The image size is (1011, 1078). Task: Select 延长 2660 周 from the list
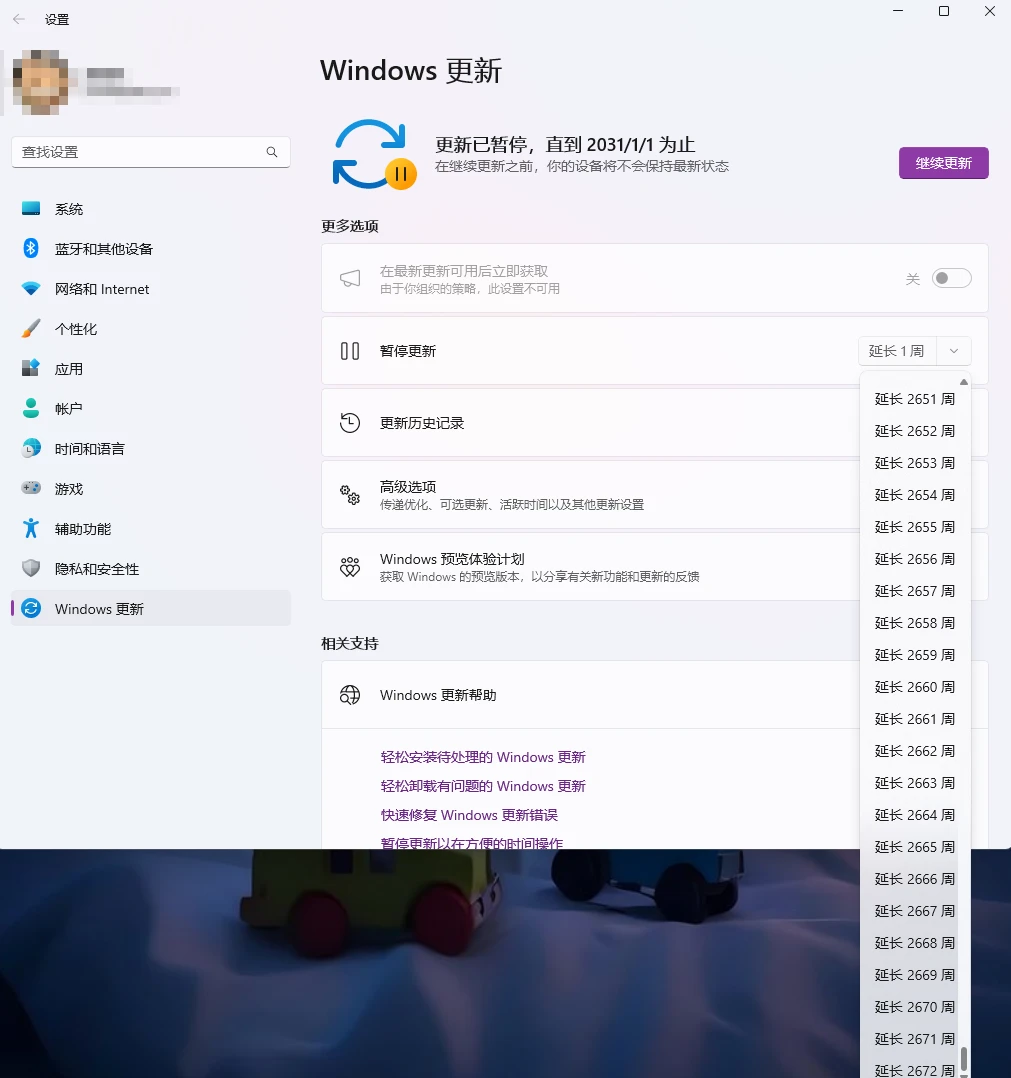914,687
